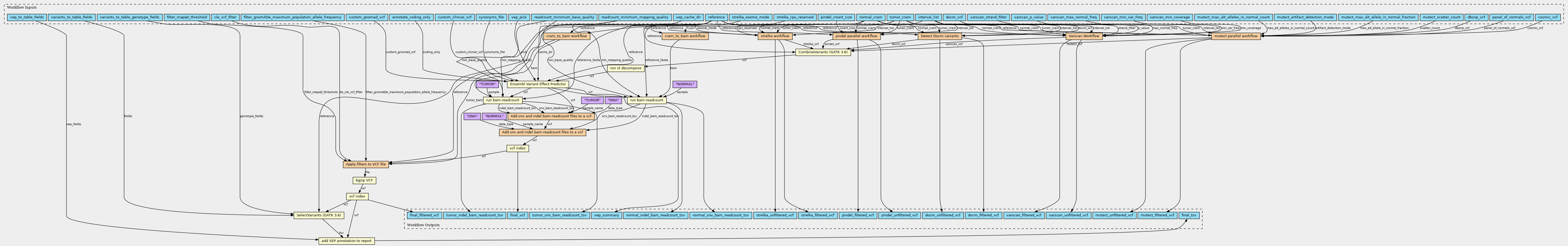Click the tumor_cram input node

[900, 18]
